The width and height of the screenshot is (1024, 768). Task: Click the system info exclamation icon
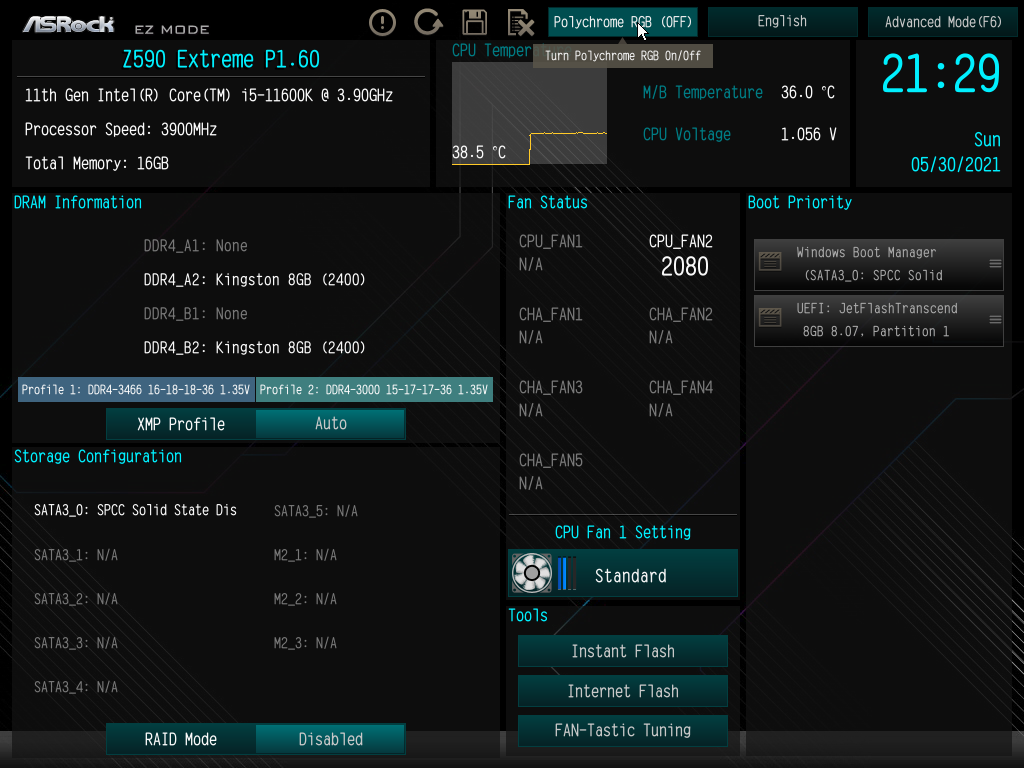click(382, 22)
